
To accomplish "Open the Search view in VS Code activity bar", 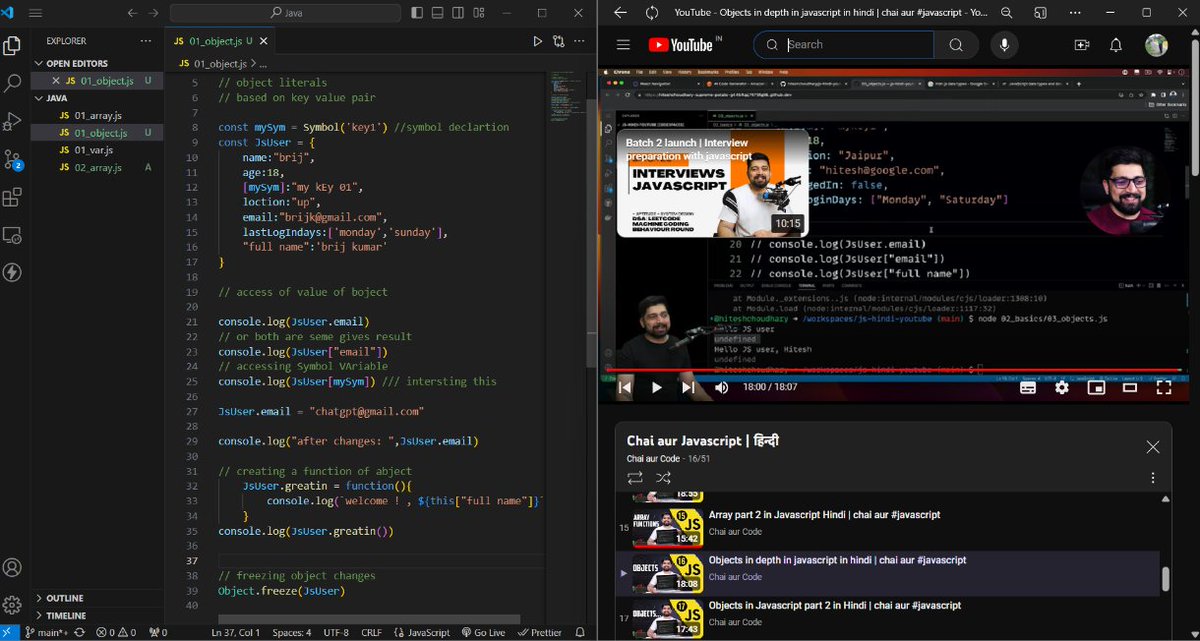I will 13,83.
